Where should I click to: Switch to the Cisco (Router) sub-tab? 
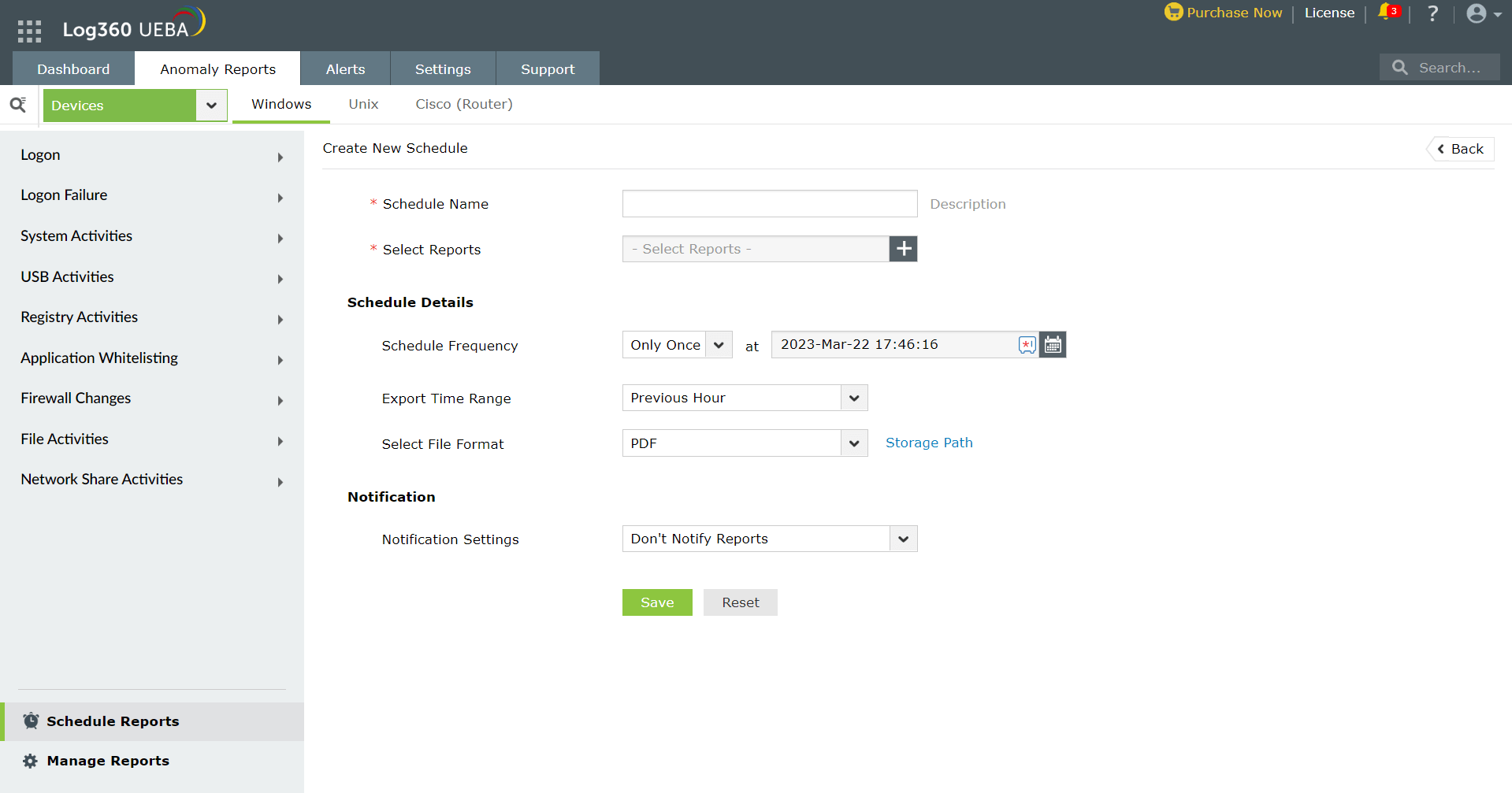click(464, 104)
